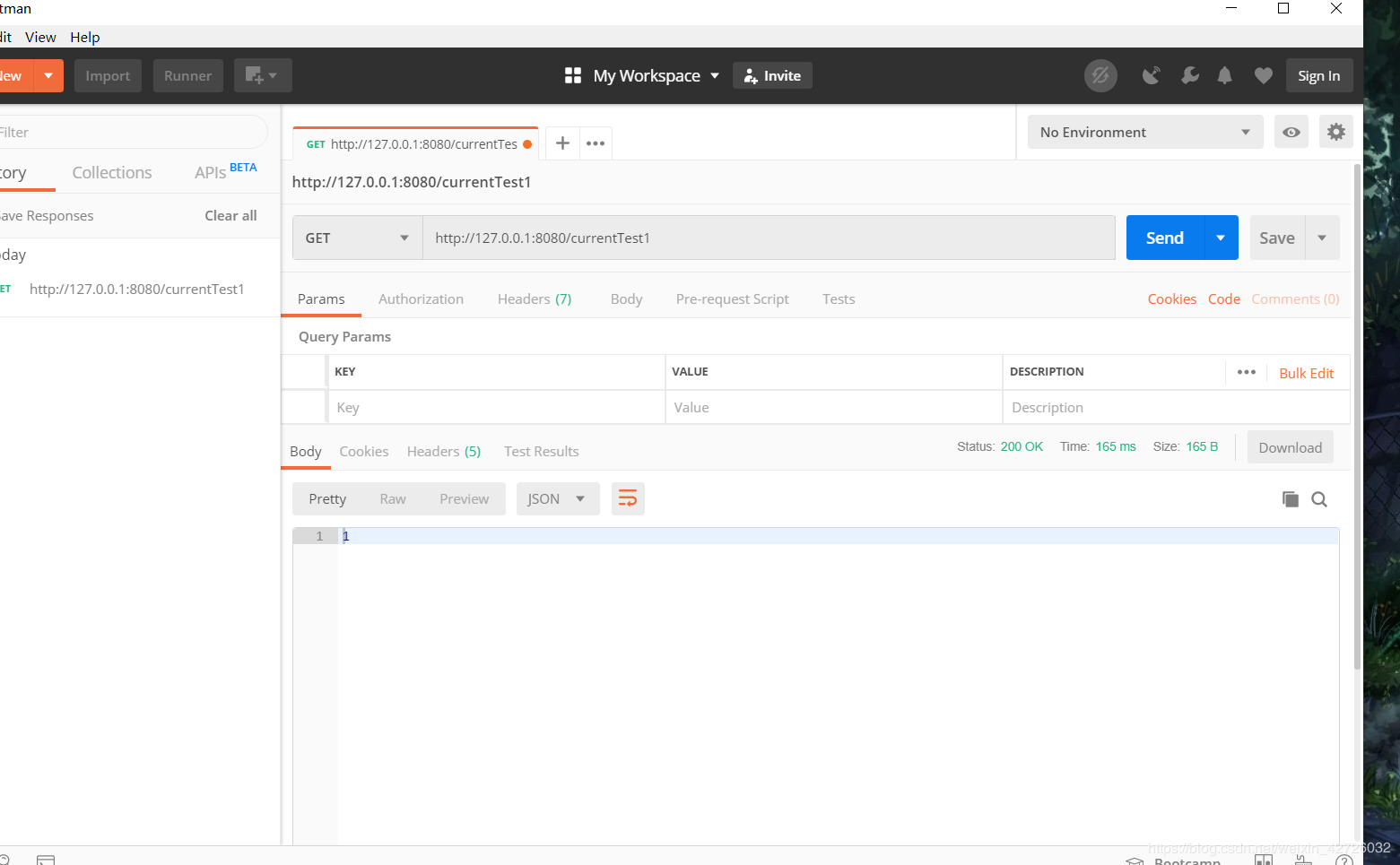This screenshot has width=1400, height=865.
Task: Click the Sign In button
Action: (1319, 75)
